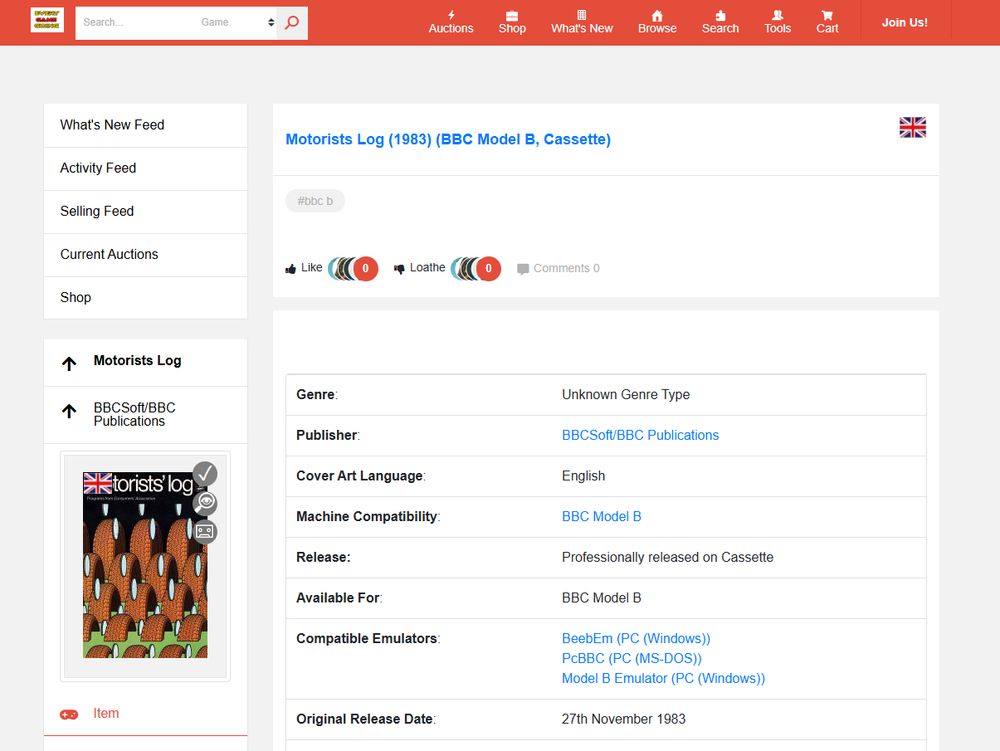The width and height of the screenshot is (1000, 751).
Task: Open Shop in the top navigation bar
Action: (512, 22)
